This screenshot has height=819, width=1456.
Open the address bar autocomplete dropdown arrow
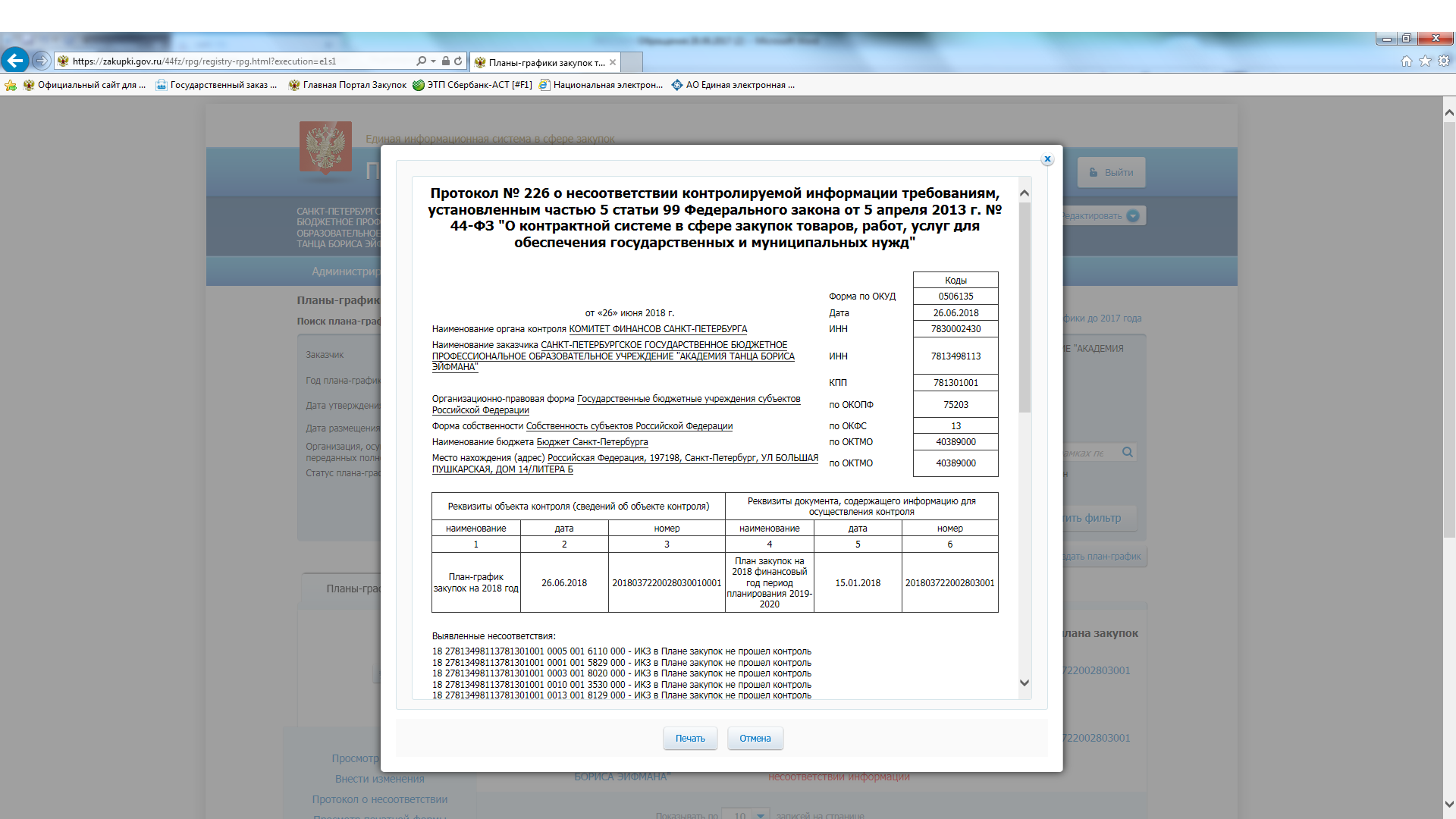tap(433, 61)
